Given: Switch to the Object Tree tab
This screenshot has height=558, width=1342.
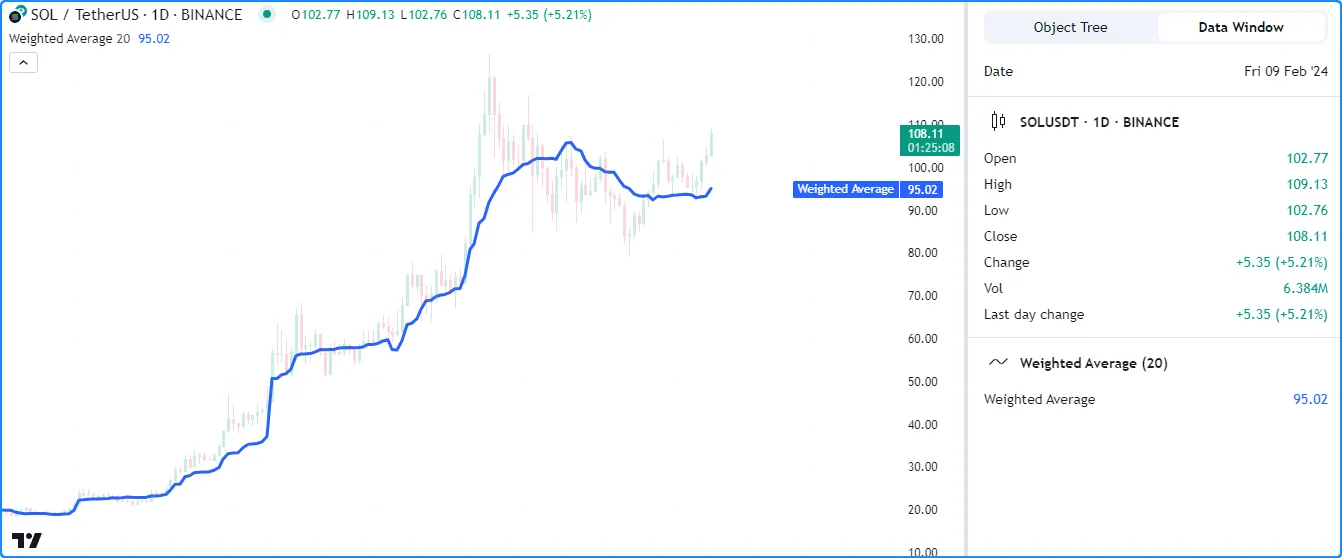Looking at the screenshot, I should [1070, 27].
